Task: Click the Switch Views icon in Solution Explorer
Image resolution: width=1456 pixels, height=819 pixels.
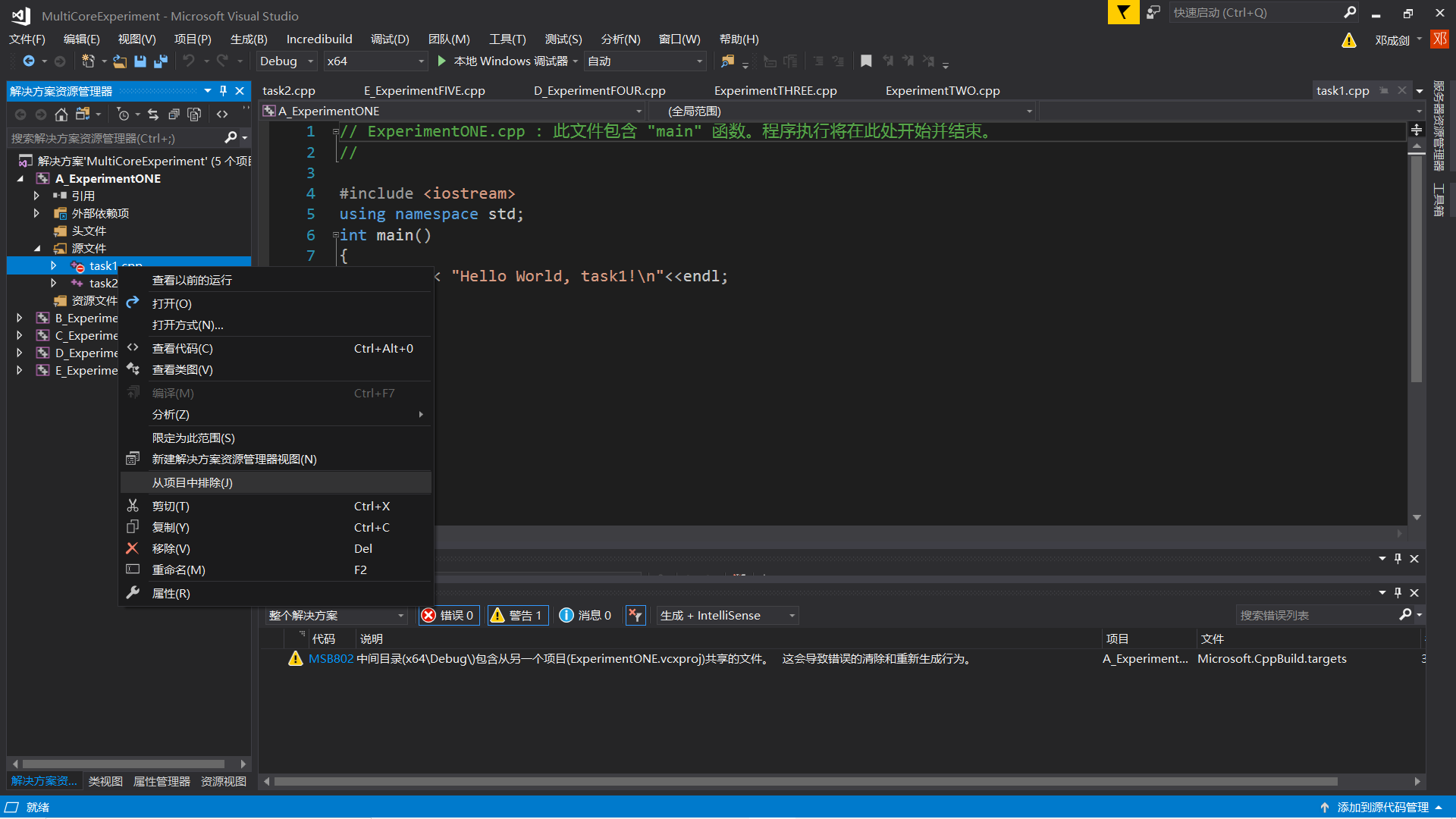Action: click(x=83, y=115)
